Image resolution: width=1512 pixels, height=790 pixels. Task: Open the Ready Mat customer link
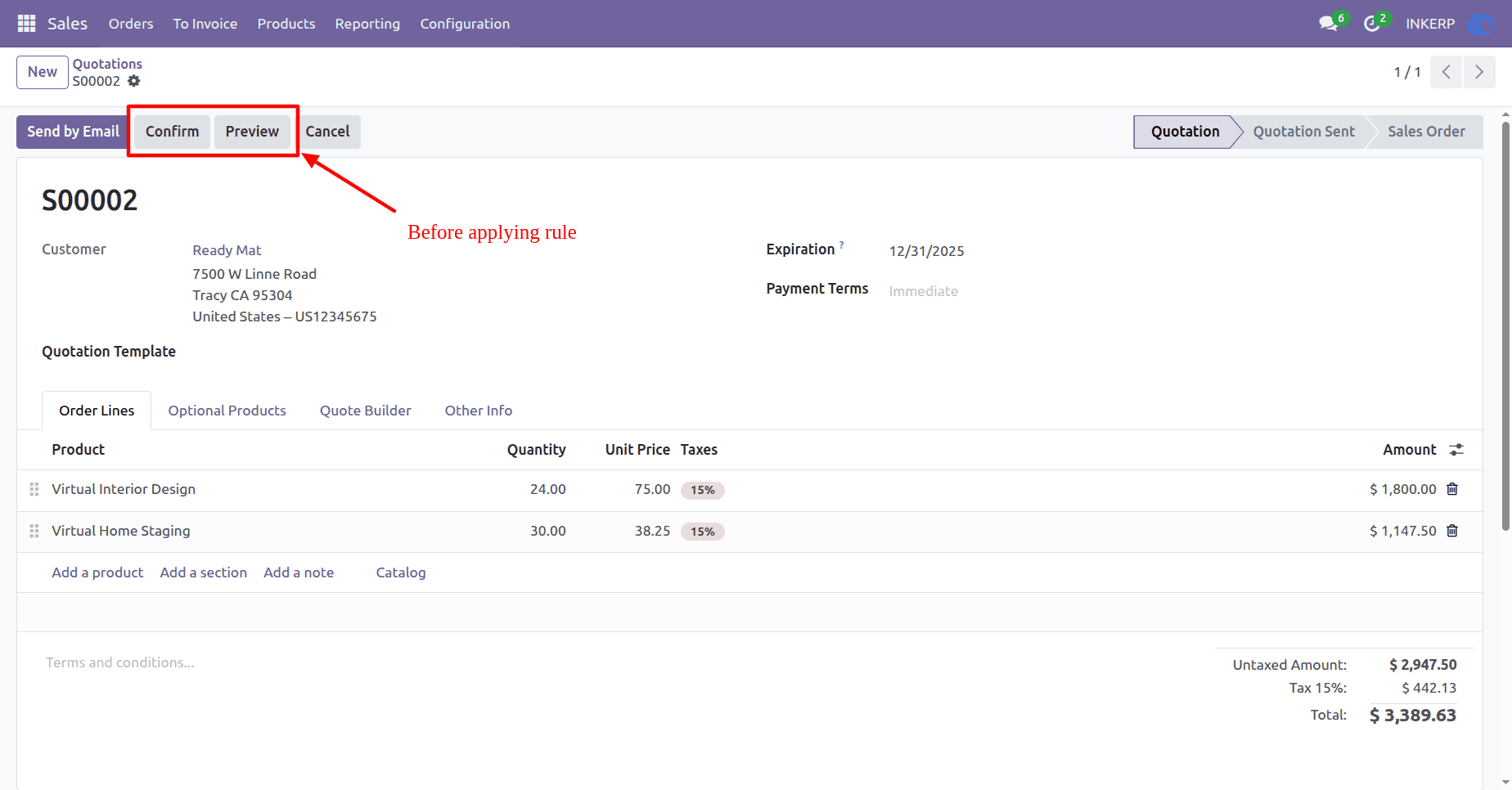[x=227, y=250]
